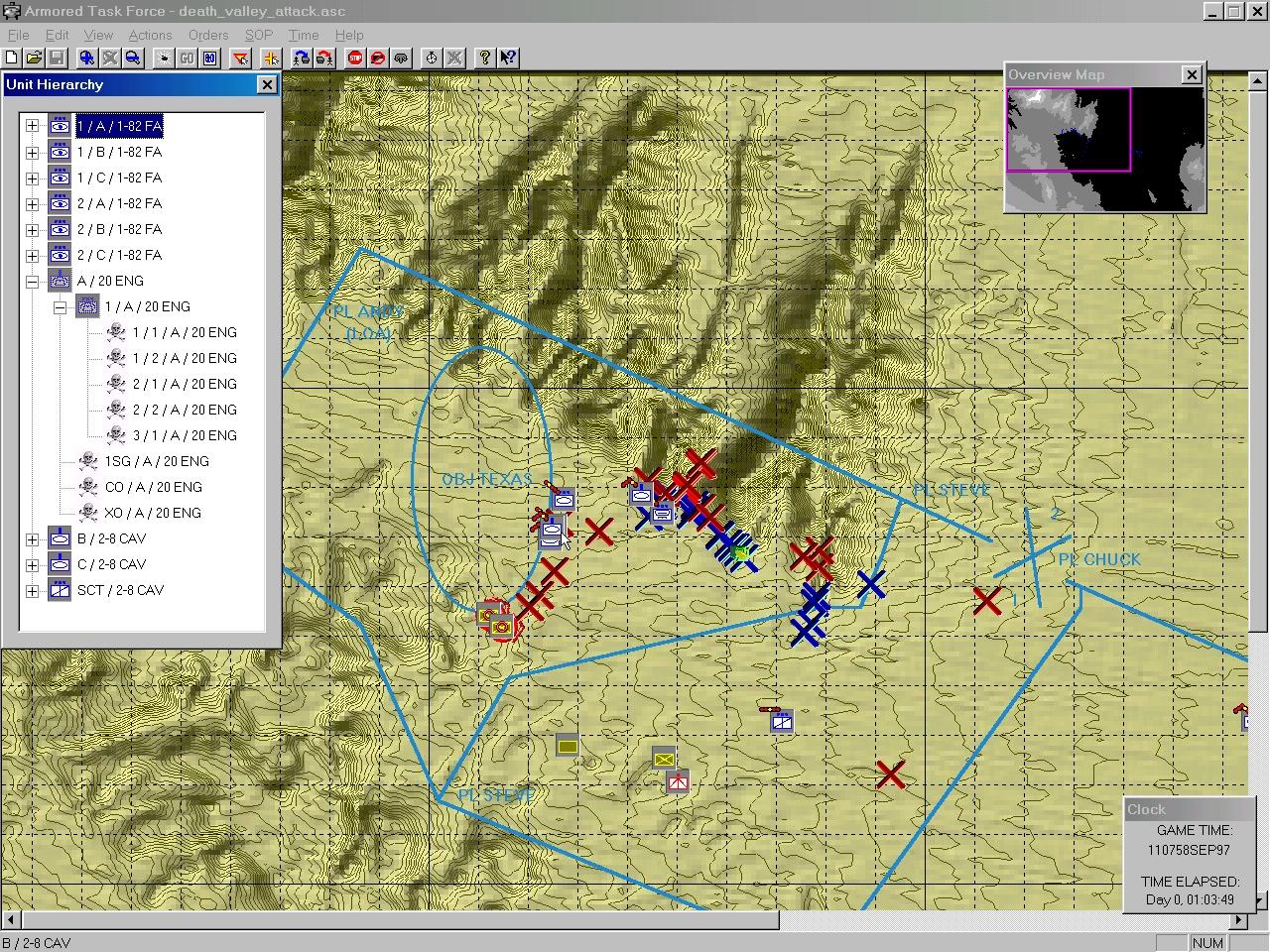Click the stopwatch clock toolbar icon

pos(432,59)
